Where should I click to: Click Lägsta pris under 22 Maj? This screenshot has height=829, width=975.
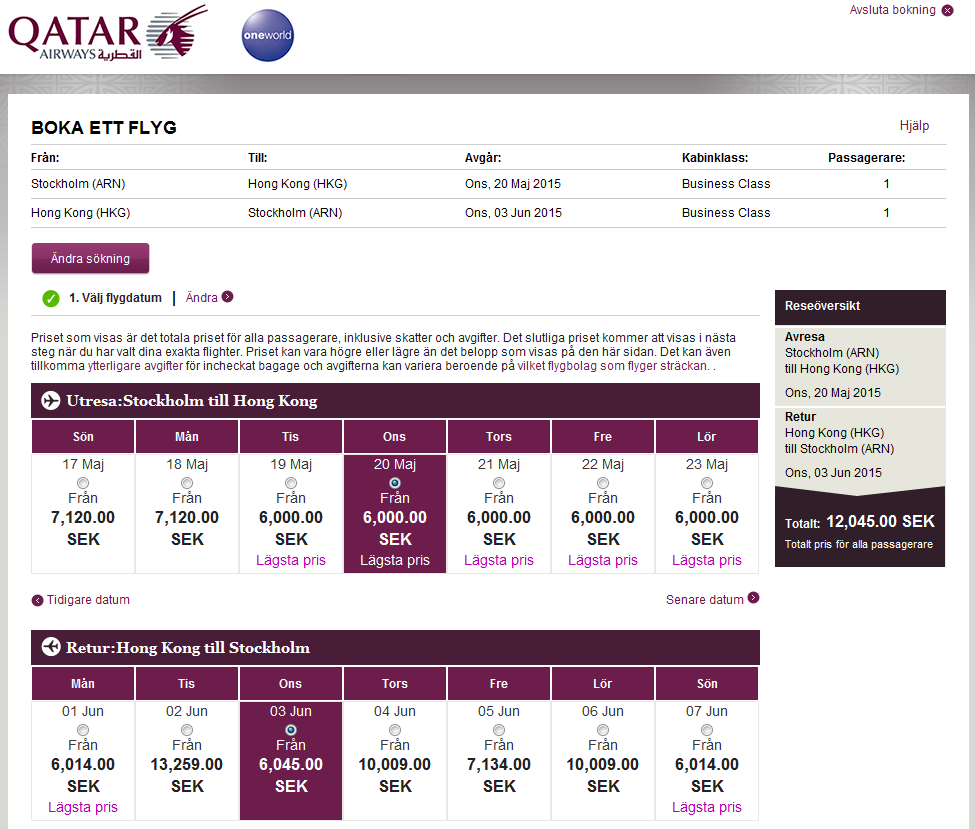tap(603, 560)
